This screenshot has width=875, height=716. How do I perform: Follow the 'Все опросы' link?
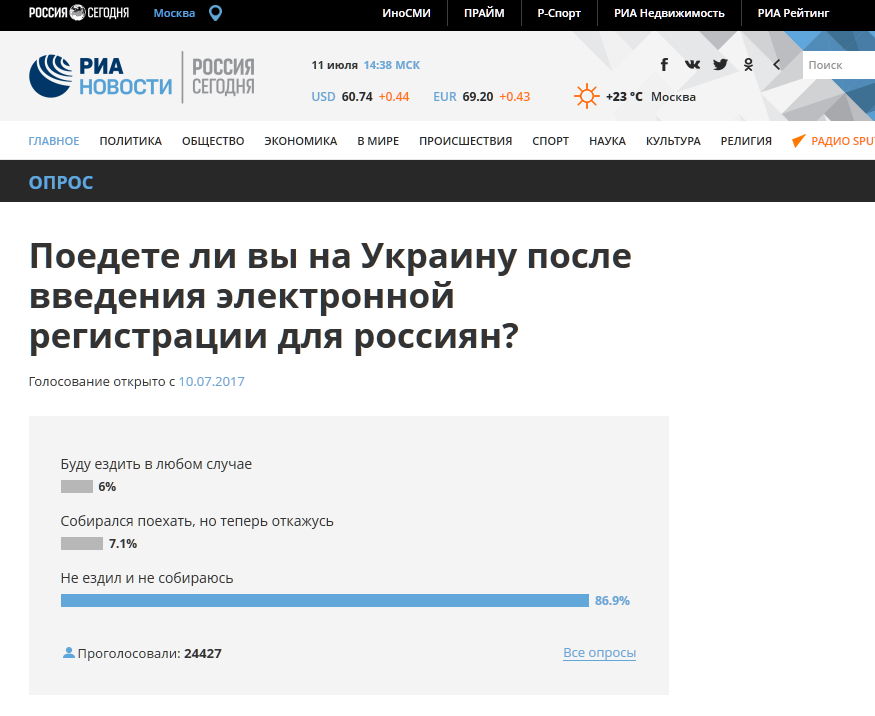(x=599, y=652)
